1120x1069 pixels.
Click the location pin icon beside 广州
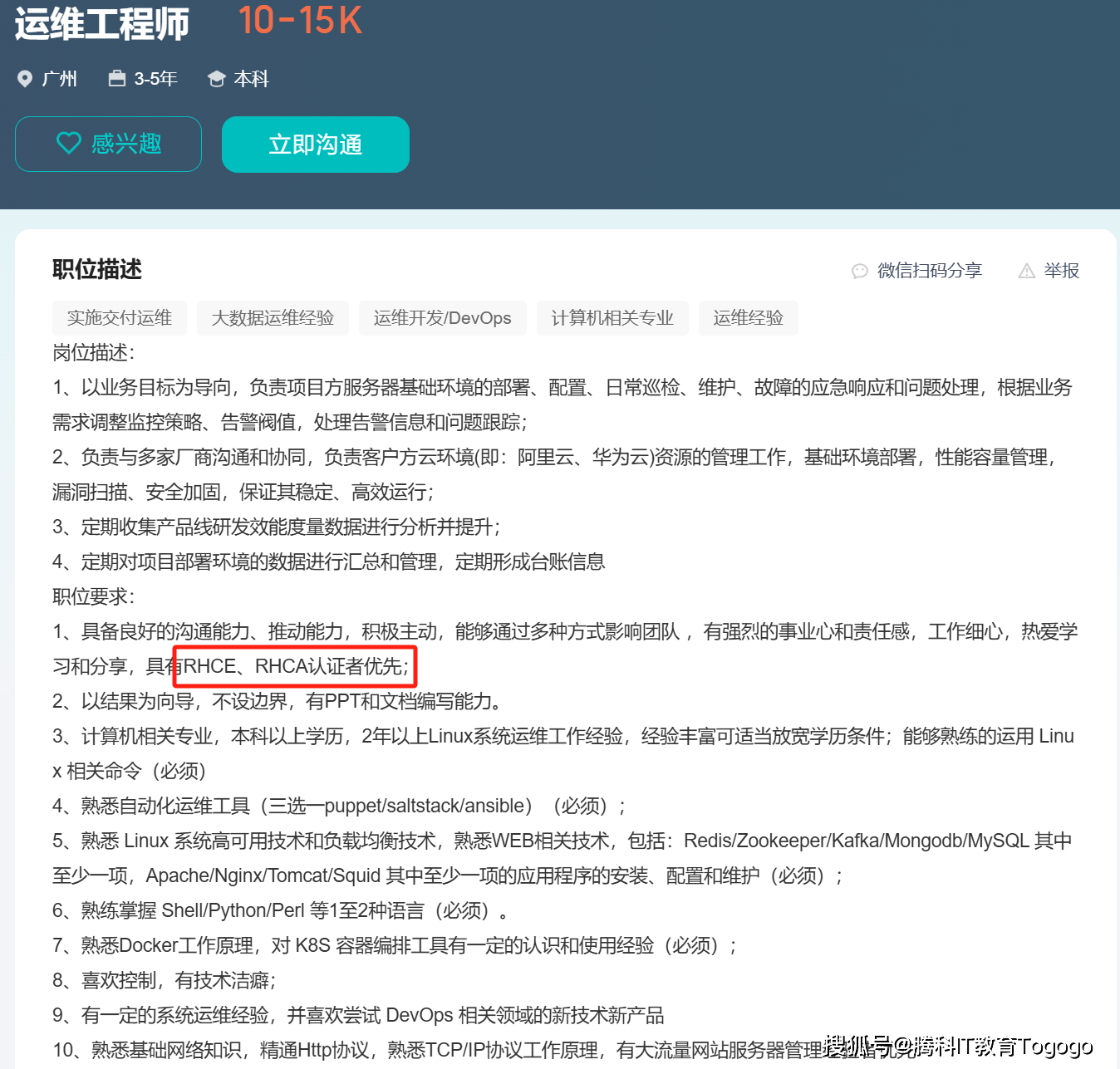click(26, 78)
